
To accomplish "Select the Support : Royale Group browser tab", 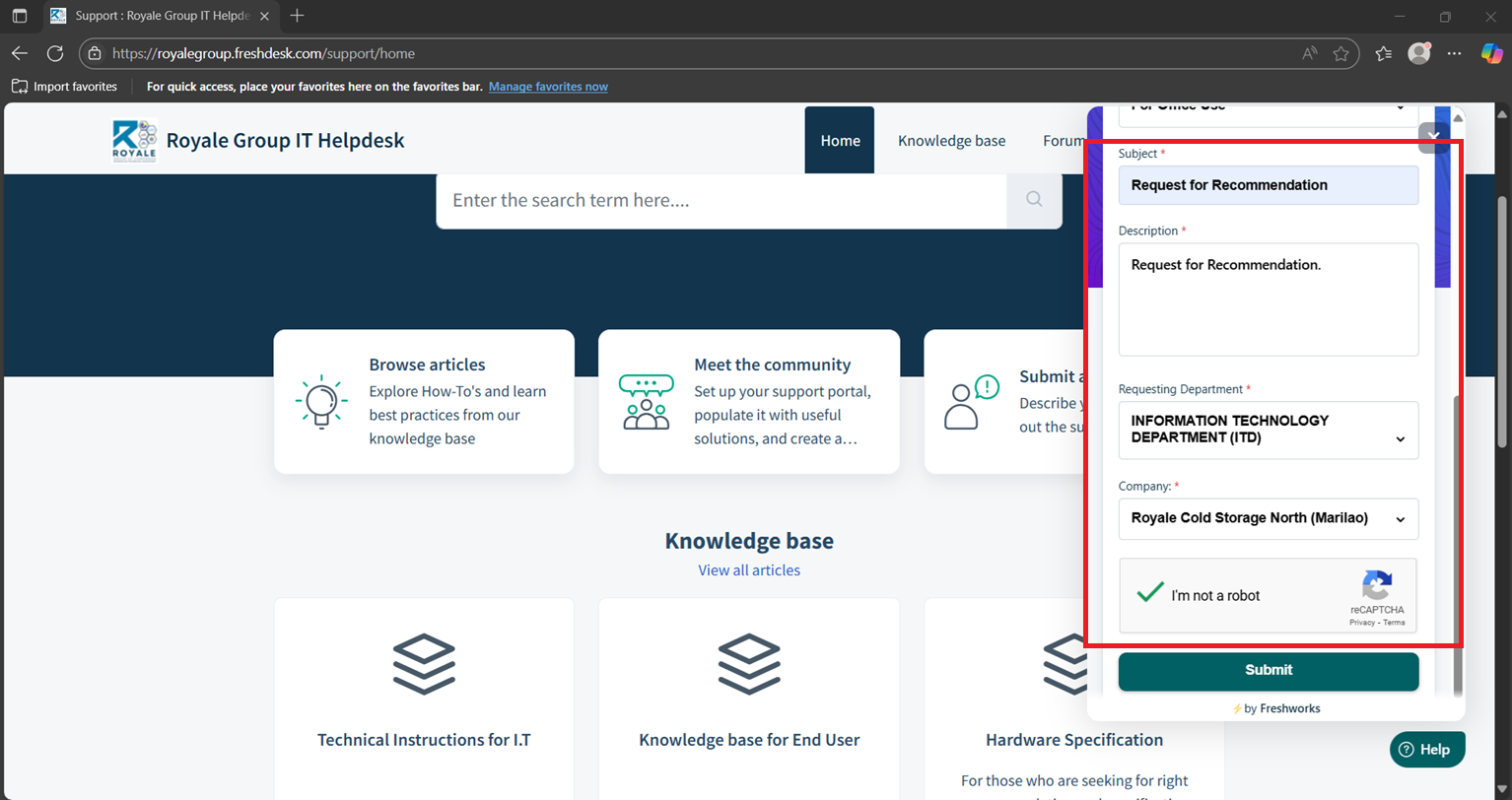I will click(163, 16).
